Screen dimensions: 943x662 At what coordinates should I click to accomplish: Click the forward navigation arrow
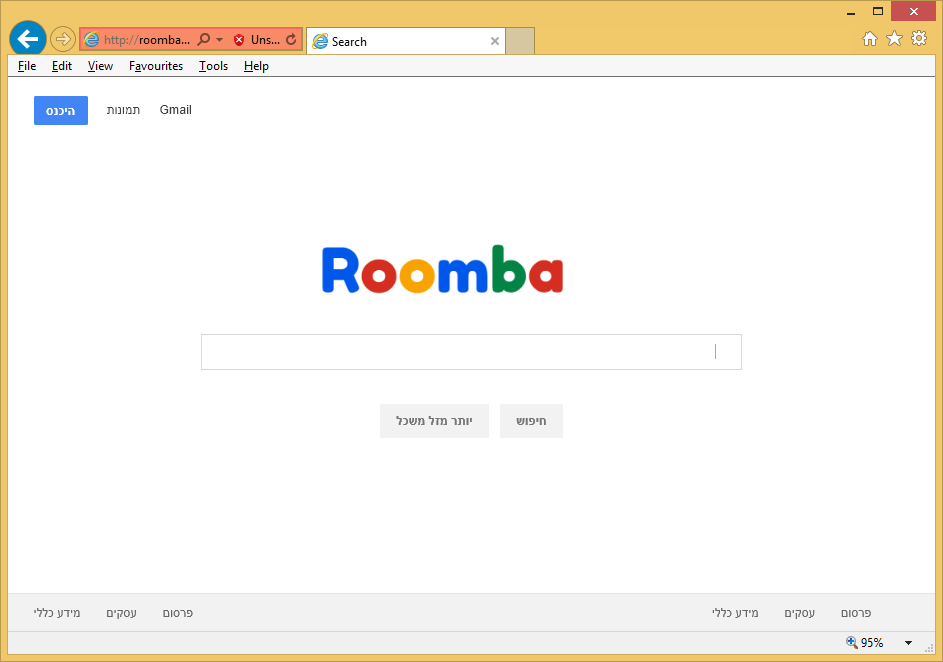63,40
